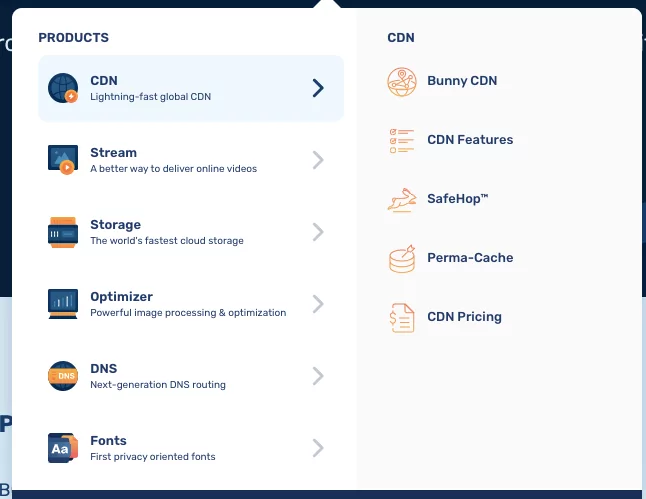Select the Optimizer product menu item
Viewport: 646px width, 499px height.
[191, 304]
